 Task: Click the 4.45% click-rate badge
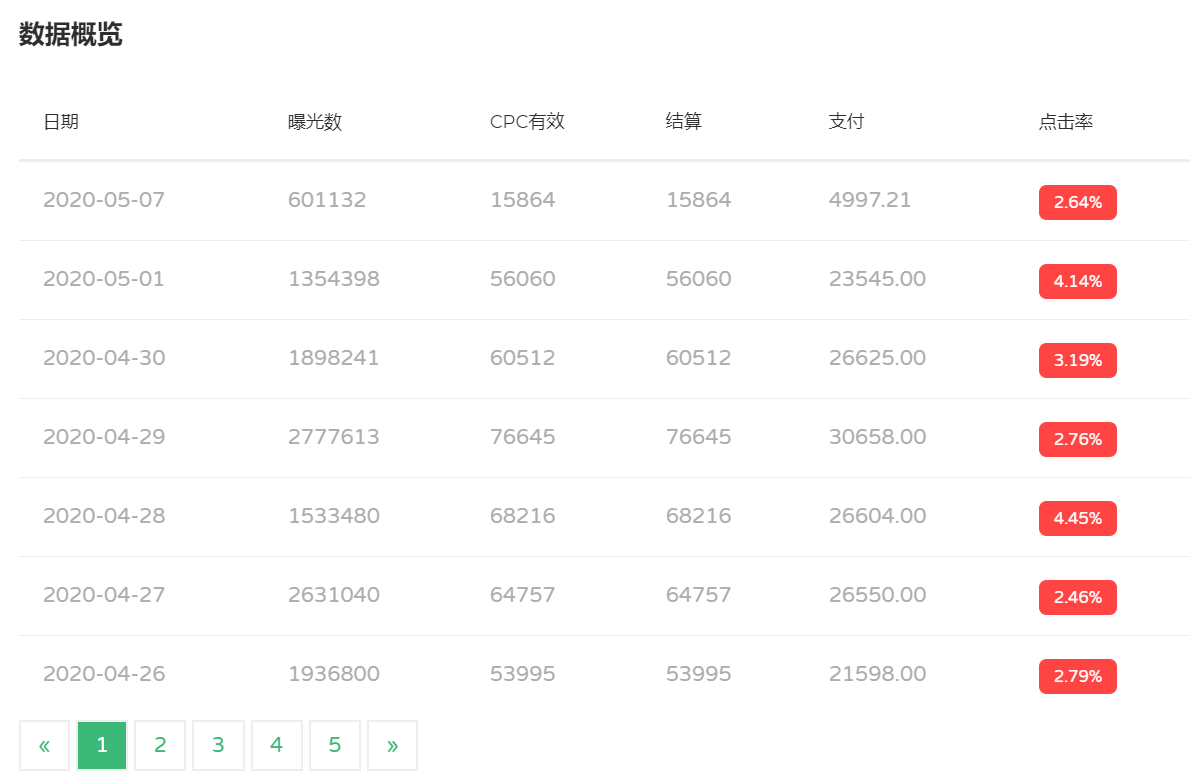tap(1077, 518)
